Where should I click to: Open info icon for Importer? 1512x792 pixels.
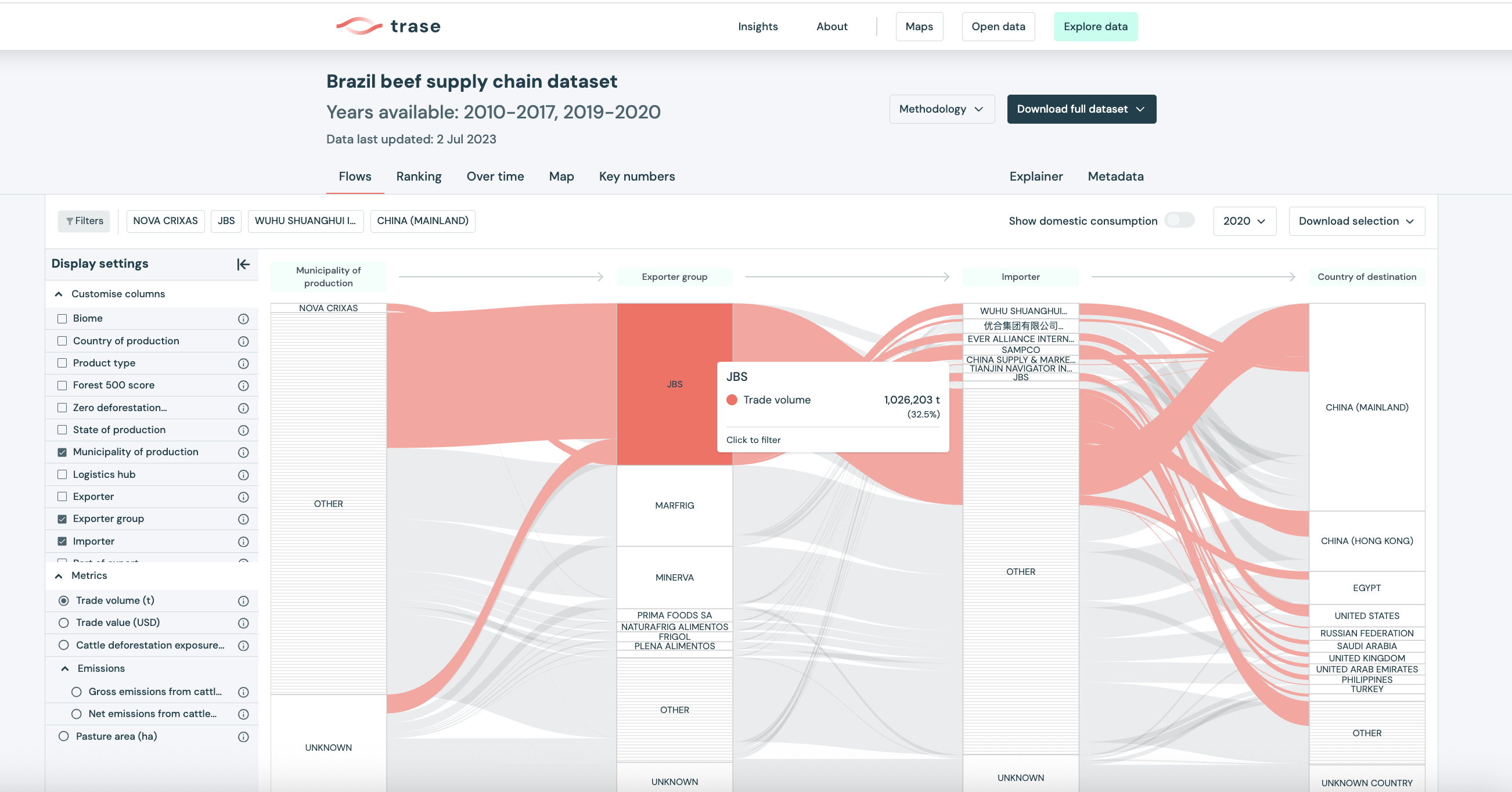click(x=243, y=542)
